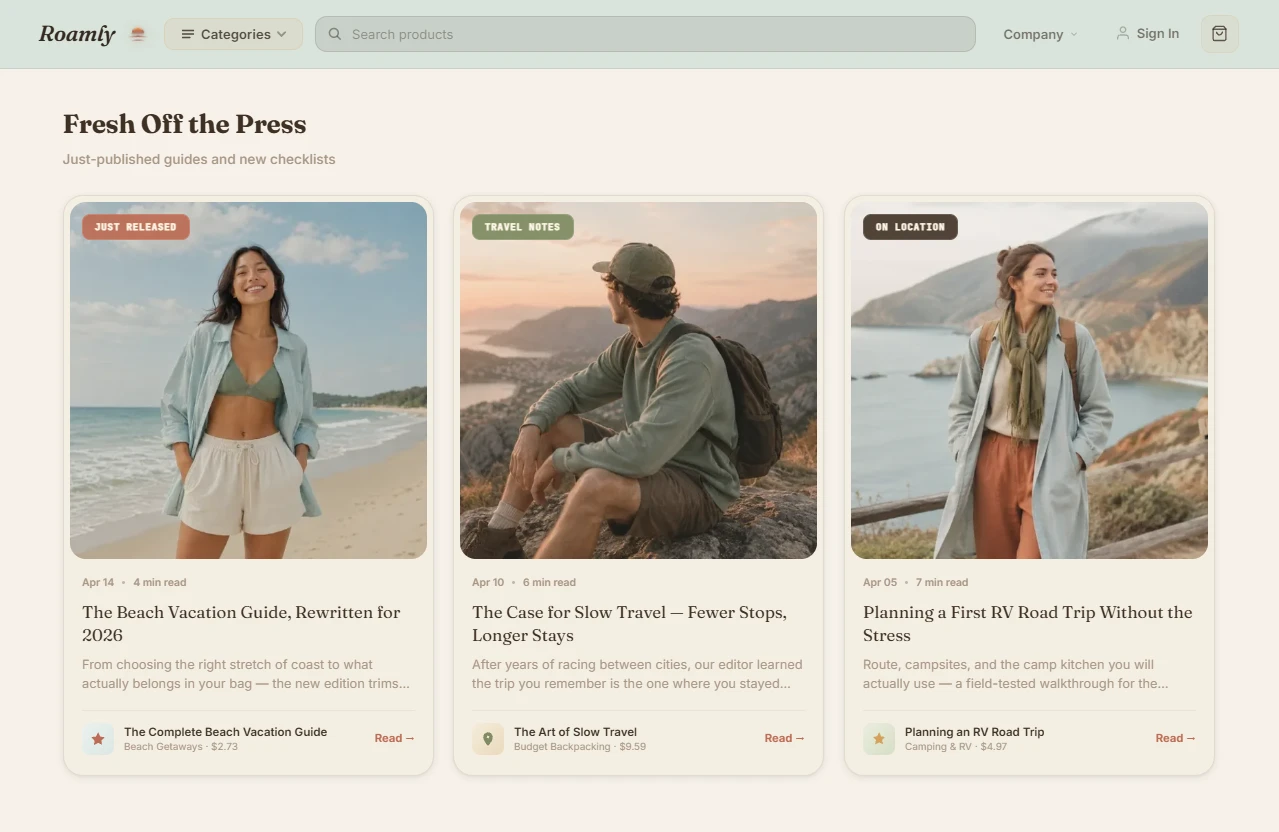Click Planning an RV Road Trip product
Viewport: 1279px width, 832px height.
point(974,732)
